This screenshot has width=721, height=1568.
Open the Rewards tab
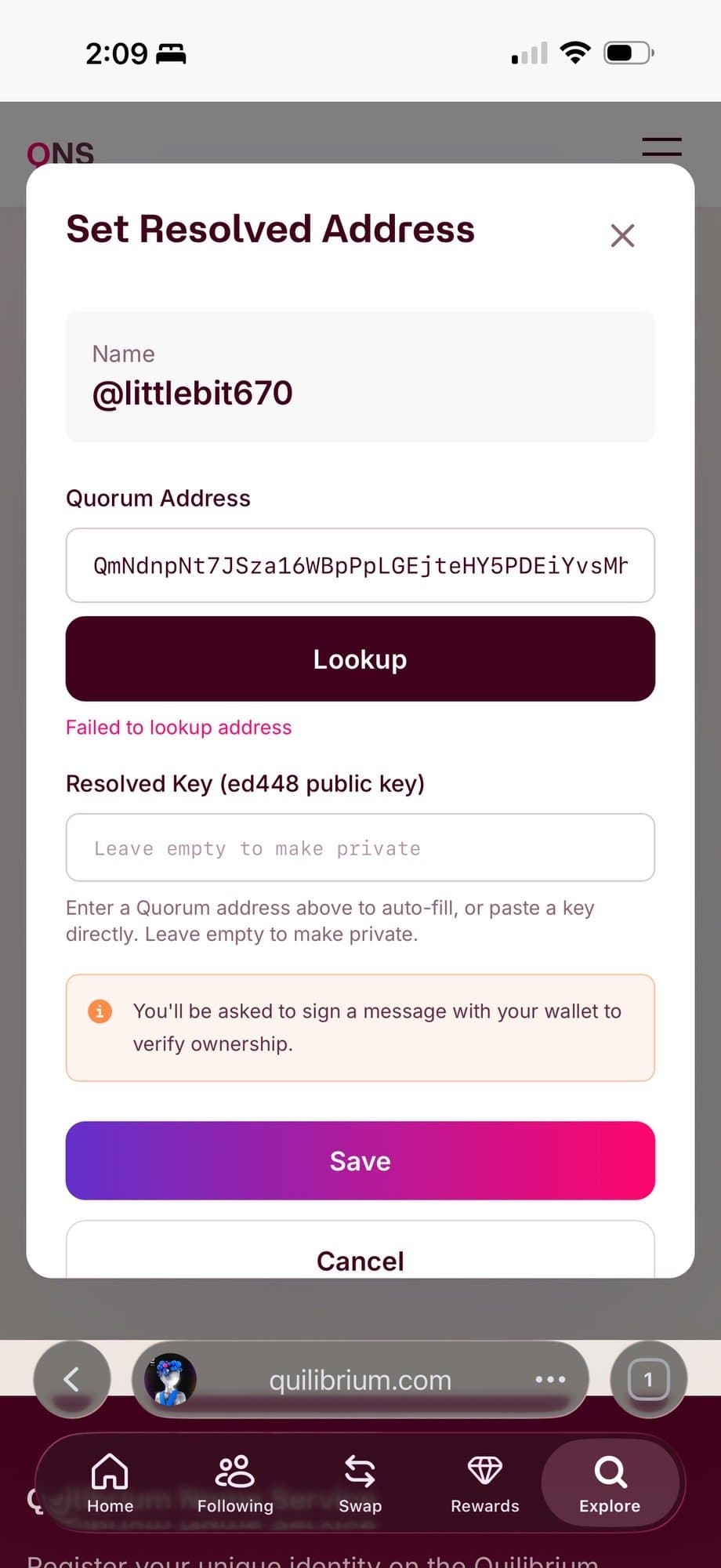[484, 1483]
